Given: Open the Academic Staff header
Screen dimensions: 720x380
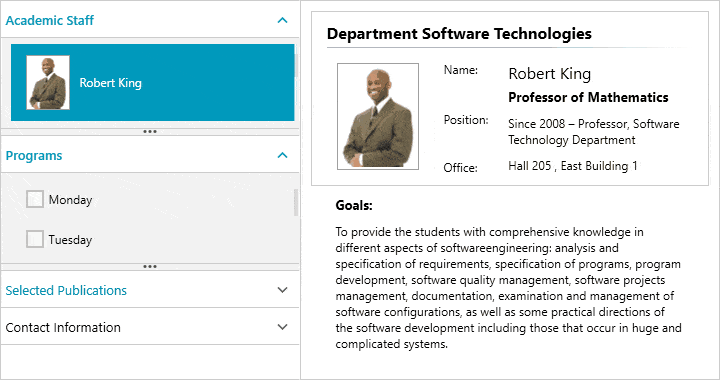Looking at the screenshot, I should (x=150, y=20).
